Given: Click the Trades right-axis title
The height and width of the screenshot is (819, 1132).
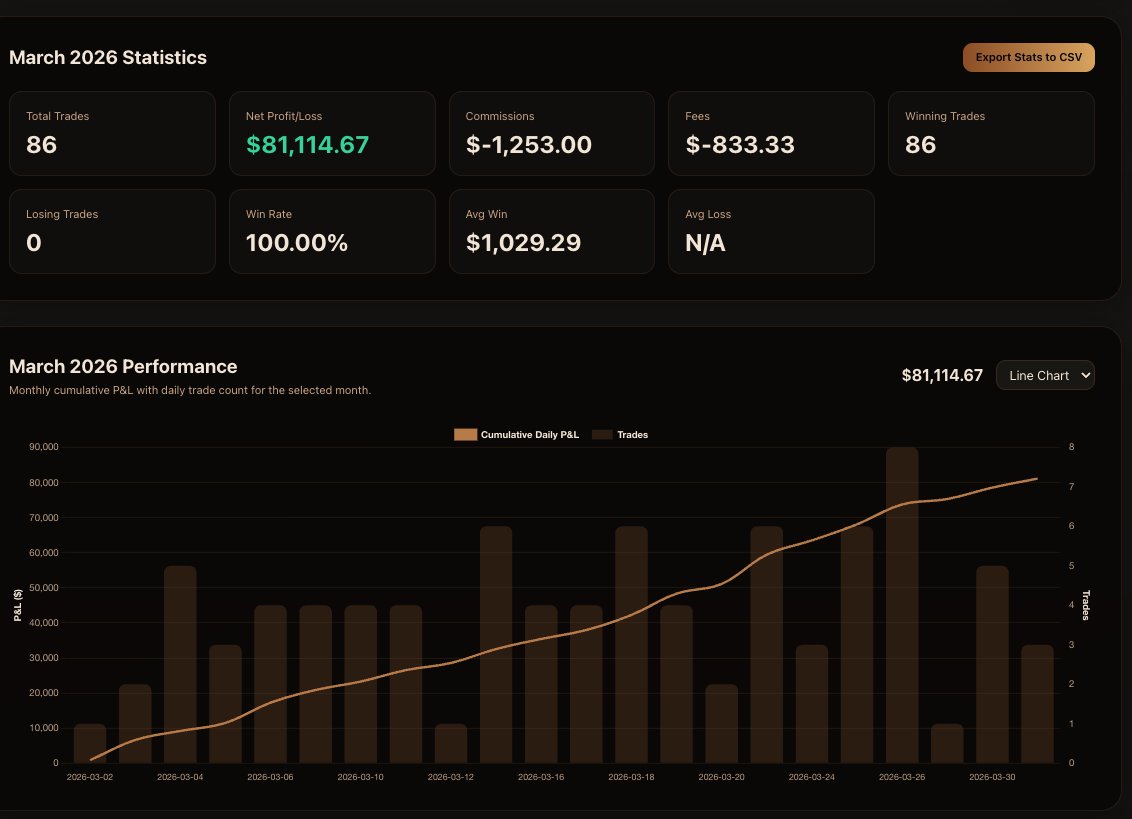Looking at the screenshot, I should (1085, 605).
